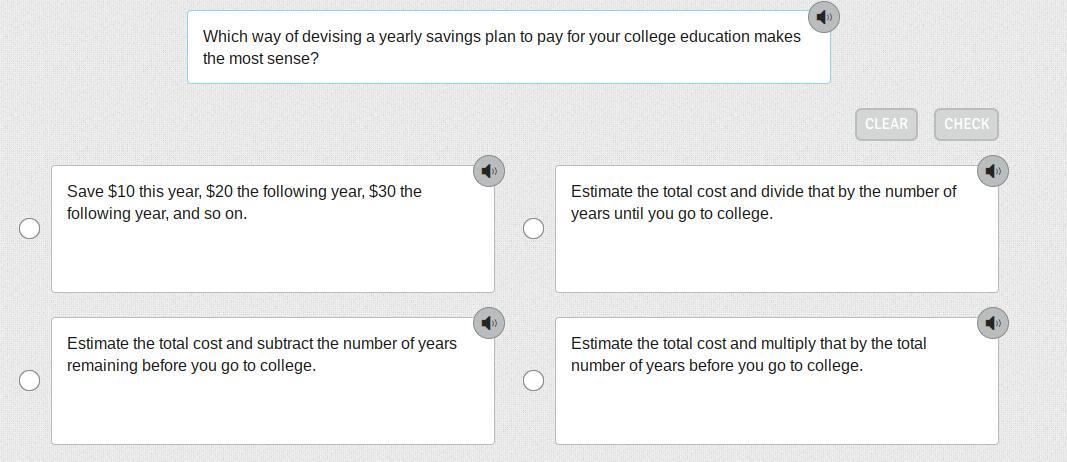
Task: Play audio for the 'Save $10 this year' answer
Action: (488, 171)
